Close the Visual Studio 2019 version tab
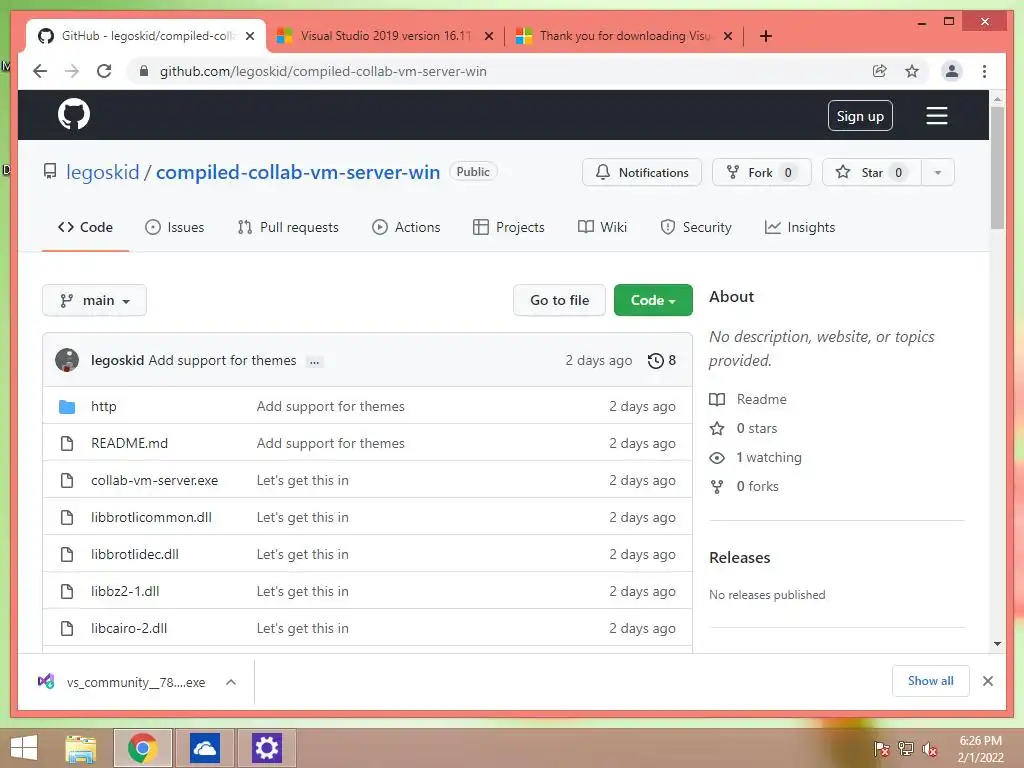Image resolution: width=1024 pixels, height=768 pixels. (x=488, y=36)
